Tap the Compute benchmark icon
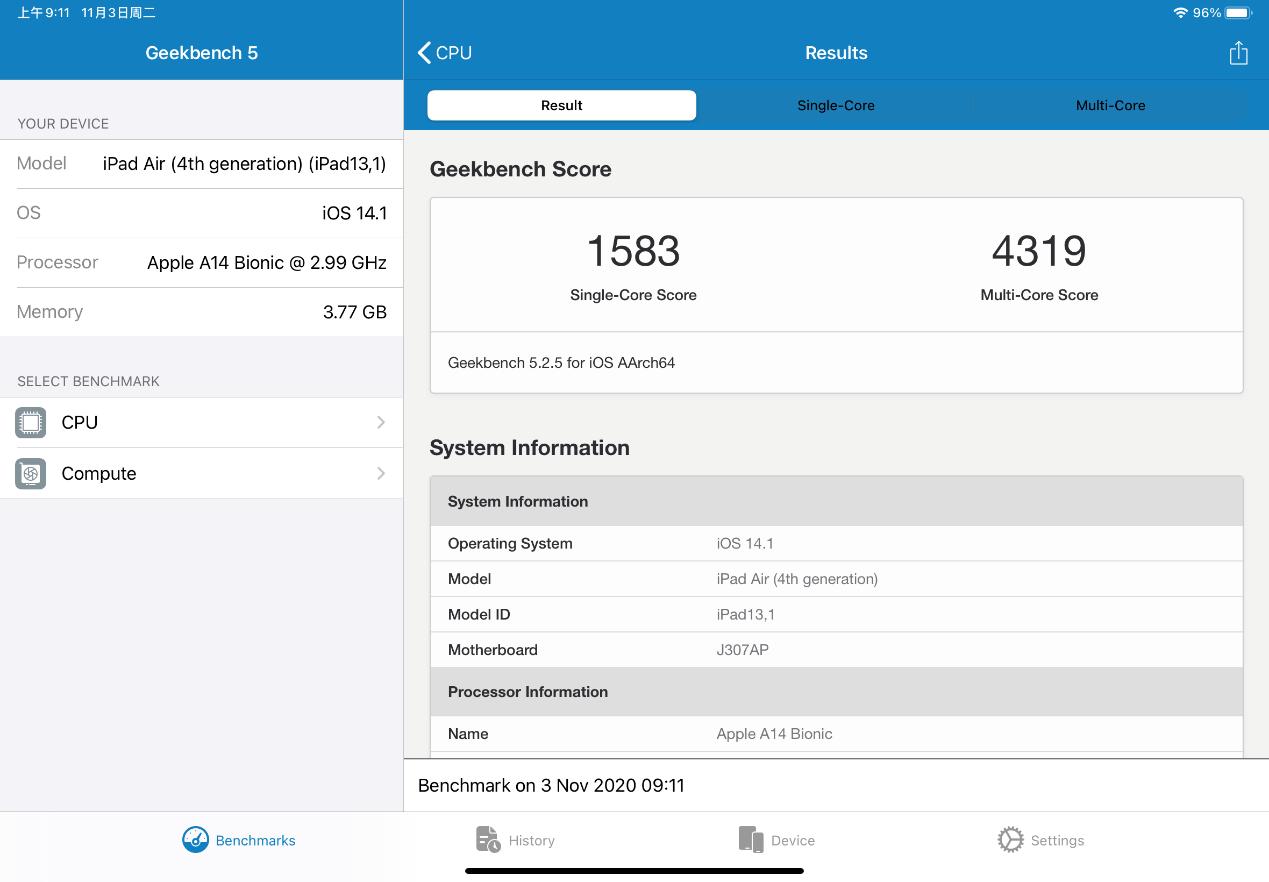1269x882 pixels. pyautogui.click(x=31, y=474)
